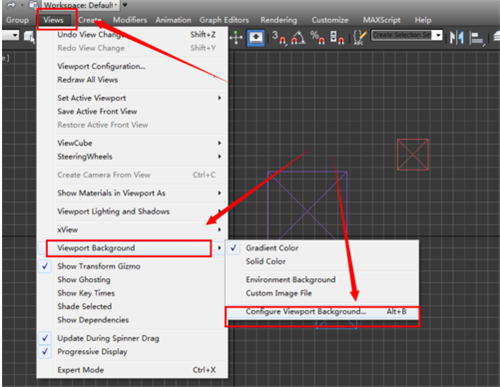Image resolution: width=500 pixels, height=387 pixels.
Task: Open the Modifiers menu
Action: pos(130,20)
